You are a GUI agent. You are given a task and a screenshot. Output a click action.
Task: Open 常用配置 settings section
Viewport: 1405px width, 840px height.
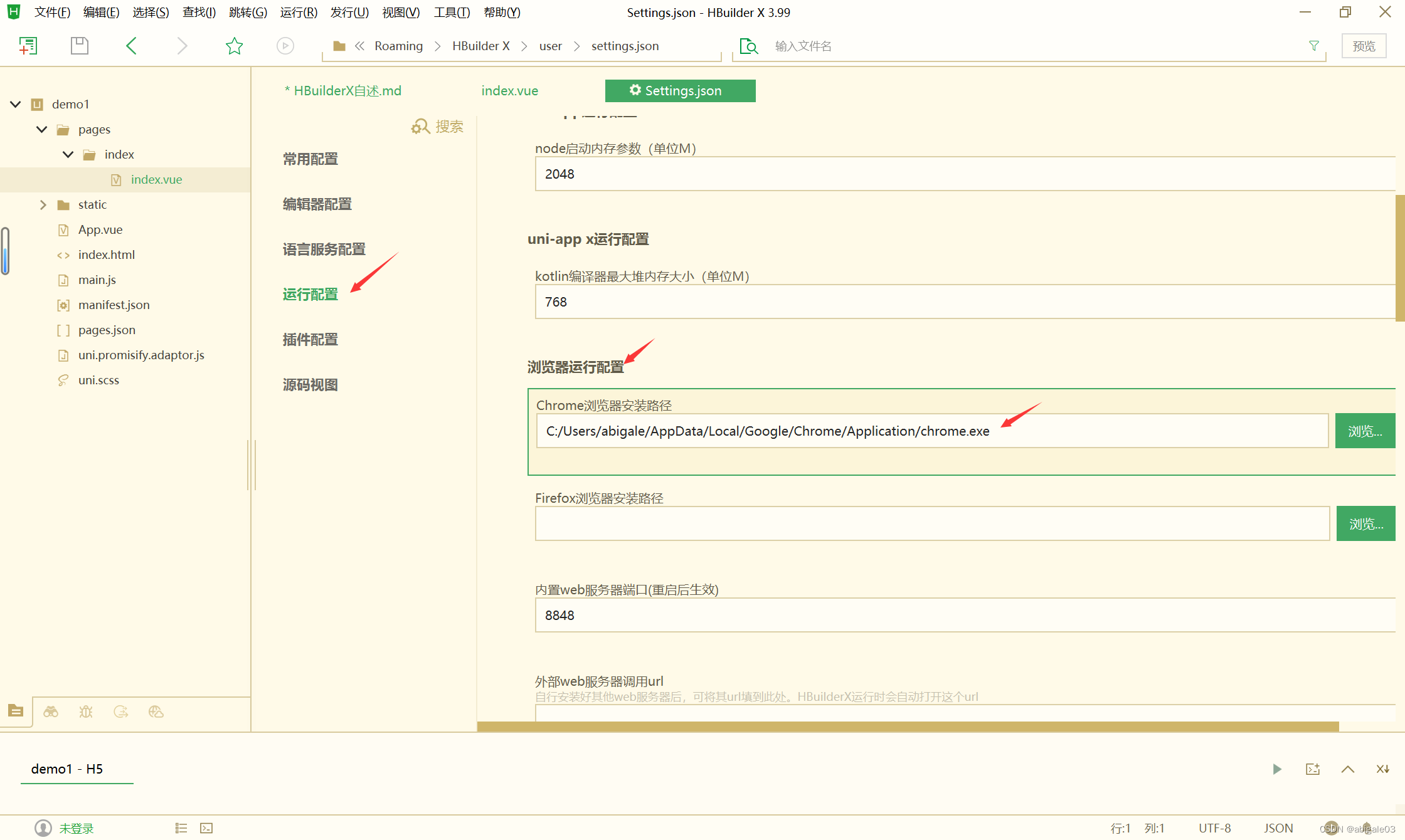tap(310, 159)
